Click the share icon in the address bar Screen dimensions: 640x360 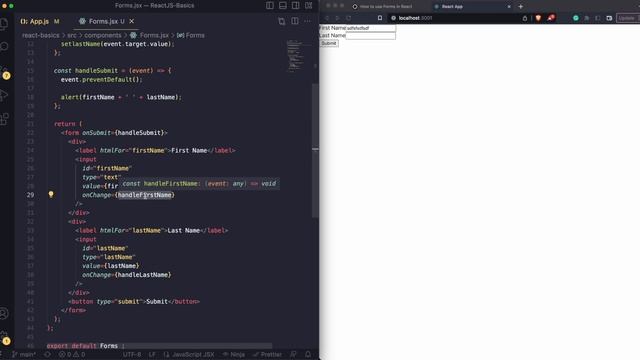(525, 18)
